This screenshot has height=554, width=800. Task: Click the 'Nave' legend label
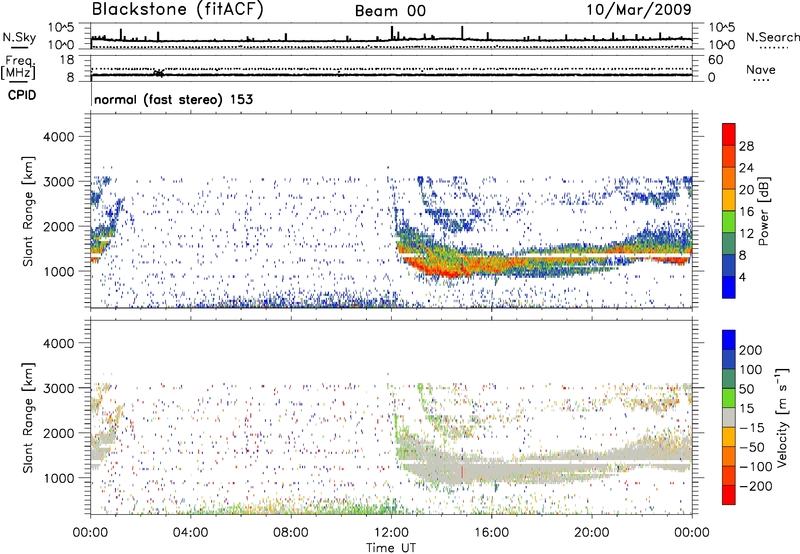[x=761, y=69]
